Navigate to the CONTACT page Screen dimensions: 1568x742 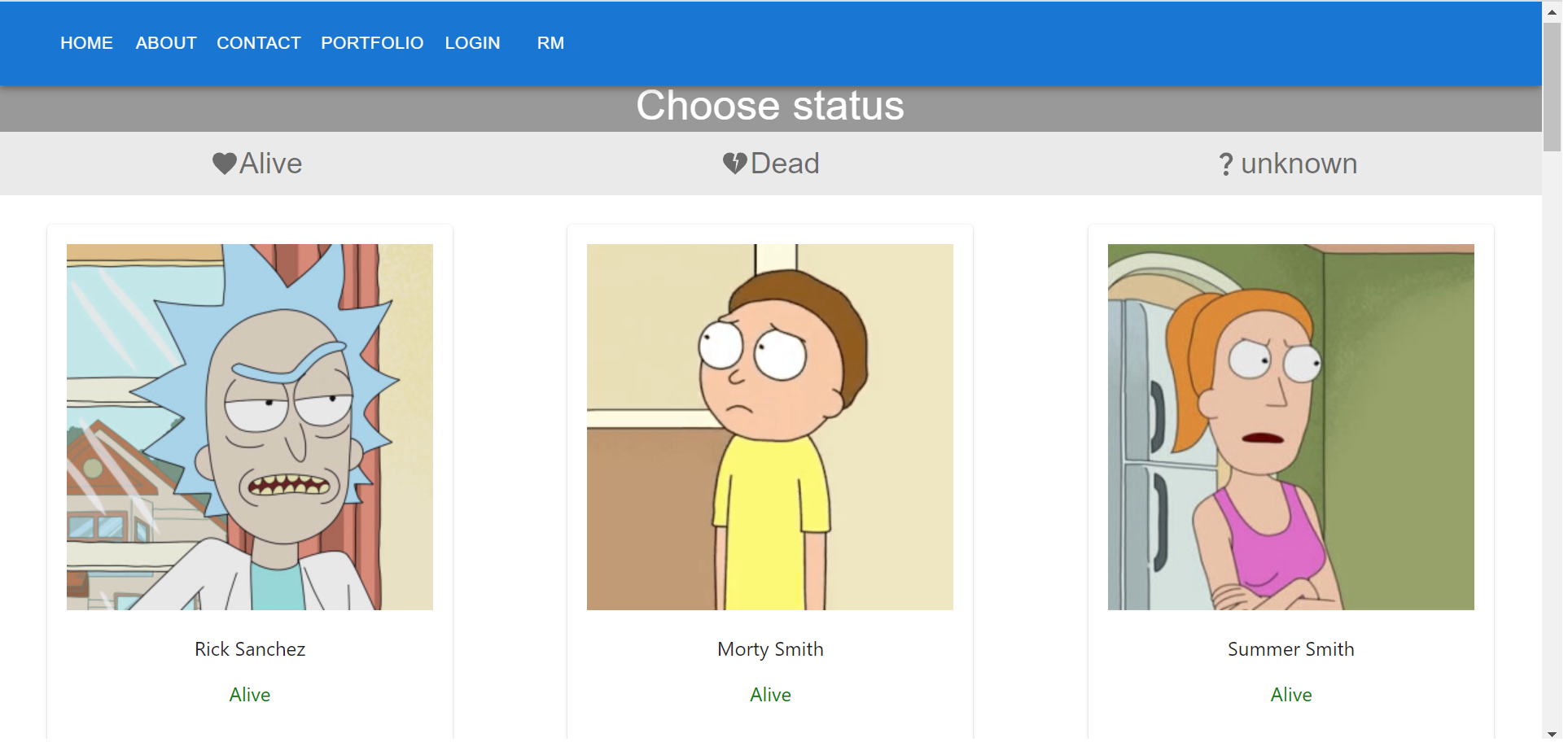point(258,43)
